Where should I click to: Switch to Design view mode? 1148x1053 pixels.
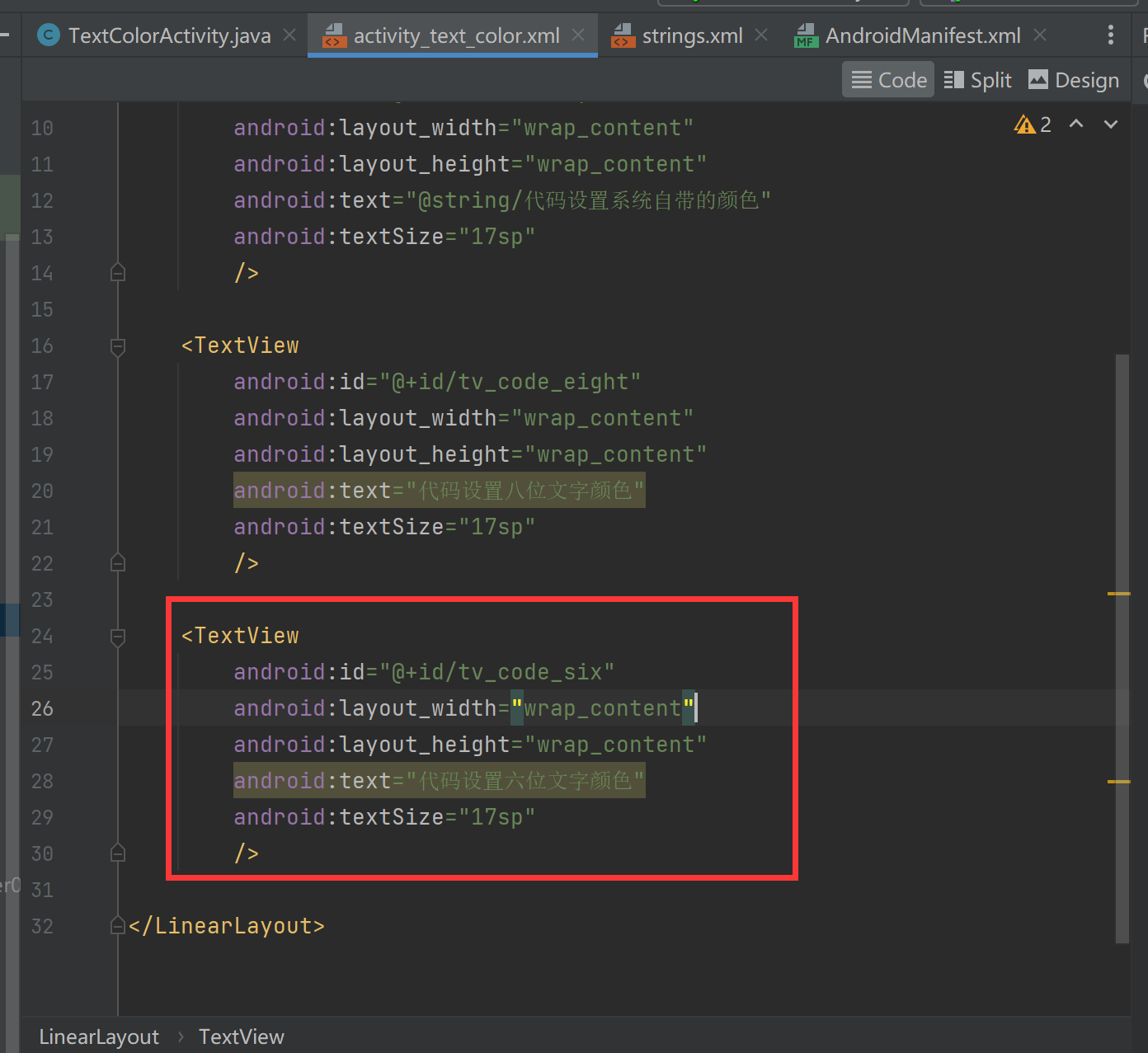coord(1074,80)
